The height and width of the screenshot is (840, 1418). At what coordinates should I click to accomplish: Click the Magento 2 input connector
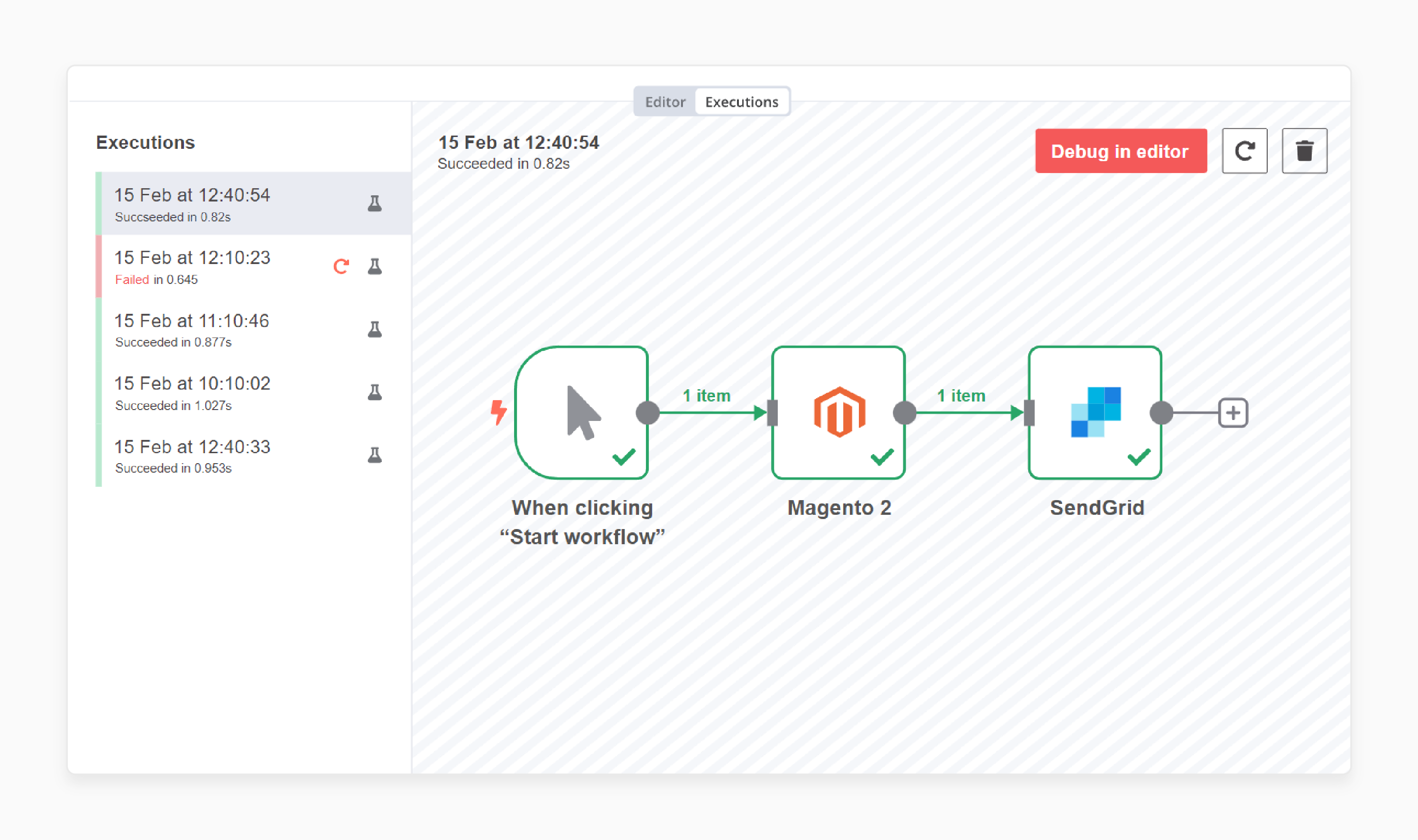tap(773, 412)
